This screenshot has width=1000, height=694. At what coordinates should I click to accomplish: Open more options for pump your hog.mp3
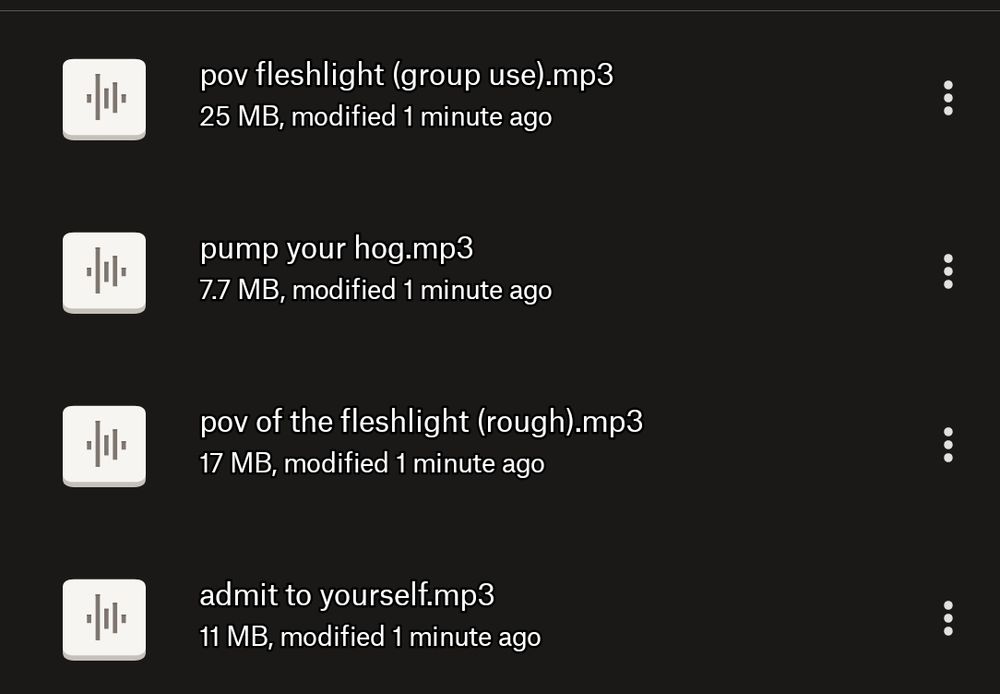click(948, 272)
